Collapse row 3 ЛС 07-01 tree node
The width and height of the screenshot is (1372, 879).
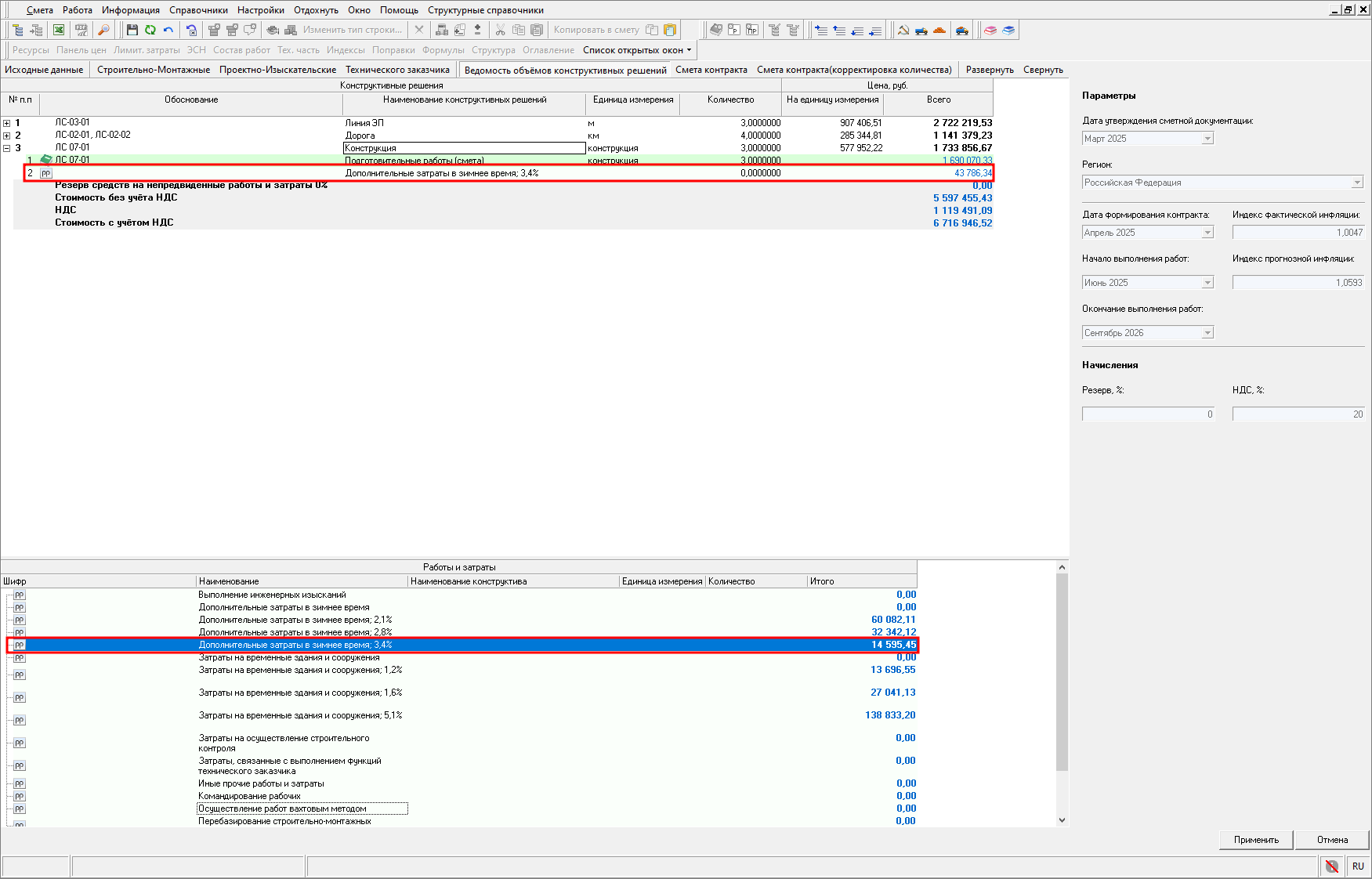click(7, 148)
